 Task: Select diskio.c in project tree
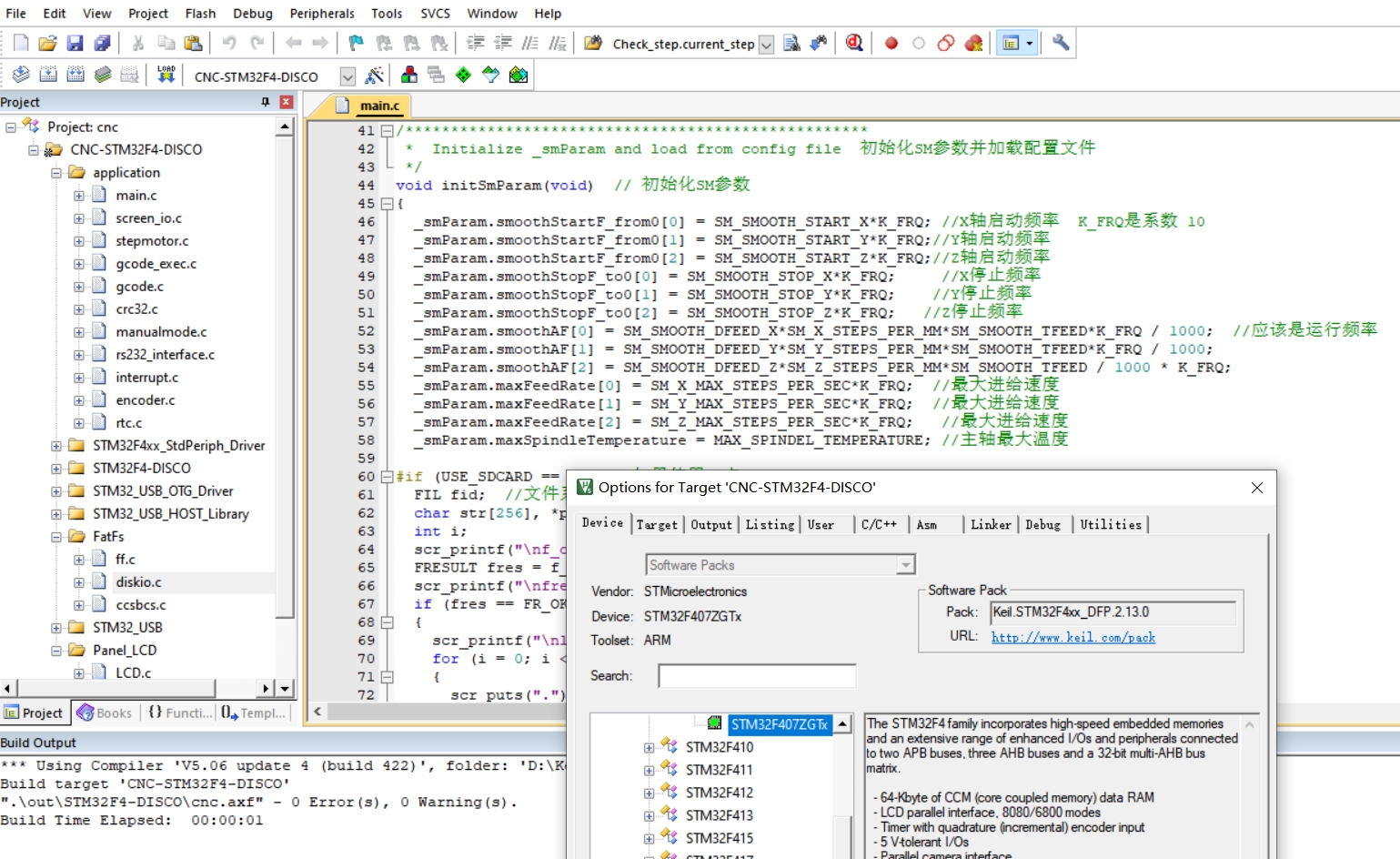pos(138,582)
